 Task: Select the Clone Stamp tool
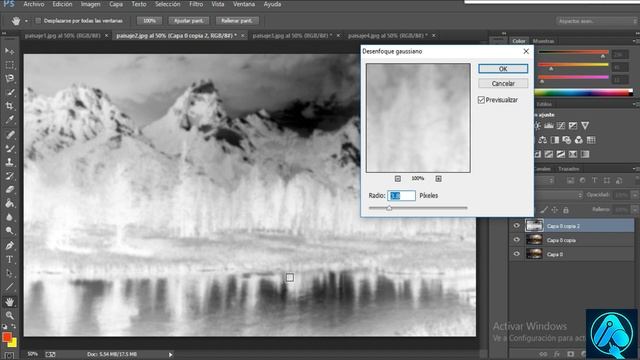click(x=9, y=162)
